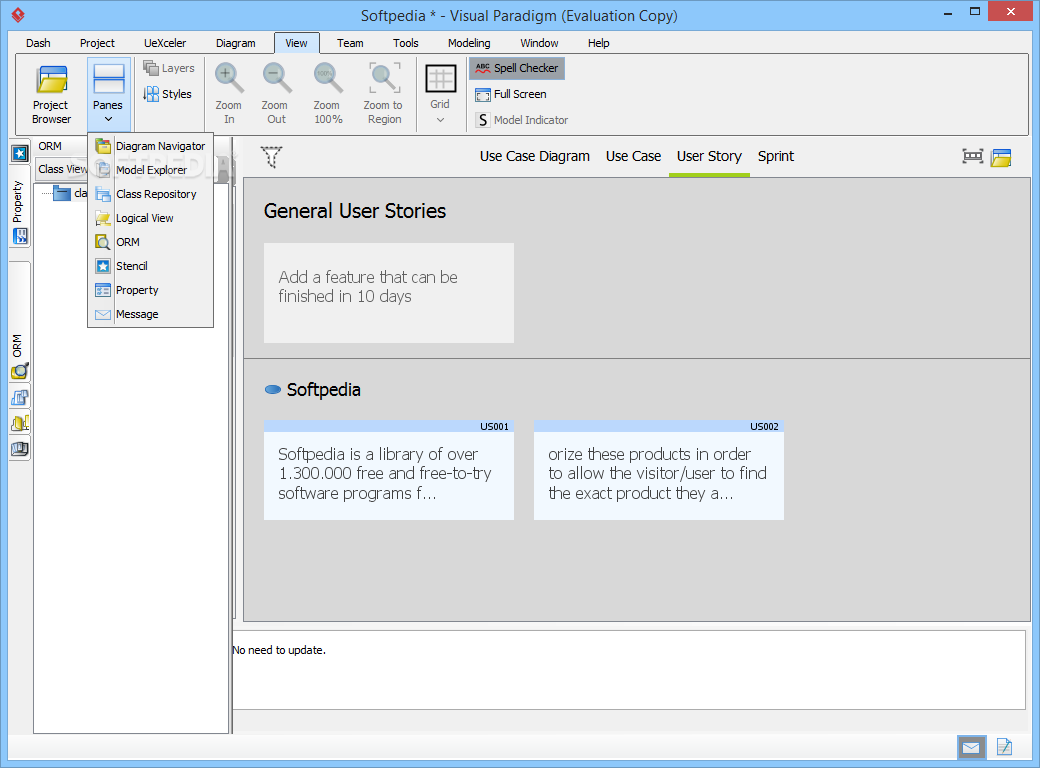This screenshot has width=1040, height=768.
Task: Open user story US002 card
Action: (659, 470)
